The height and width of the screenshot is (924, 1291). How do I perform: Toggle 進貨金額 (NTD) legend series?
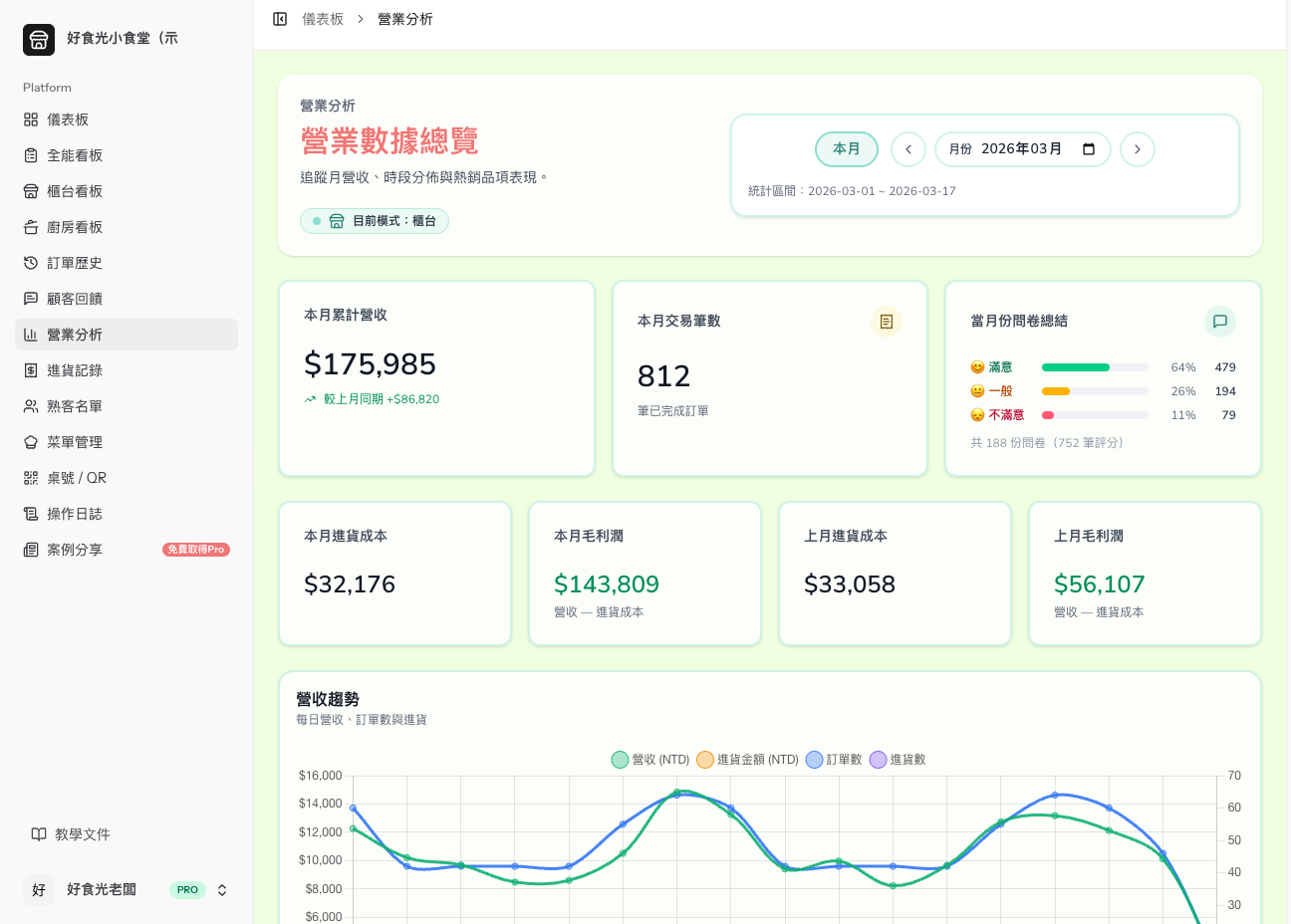coord(747,760)
